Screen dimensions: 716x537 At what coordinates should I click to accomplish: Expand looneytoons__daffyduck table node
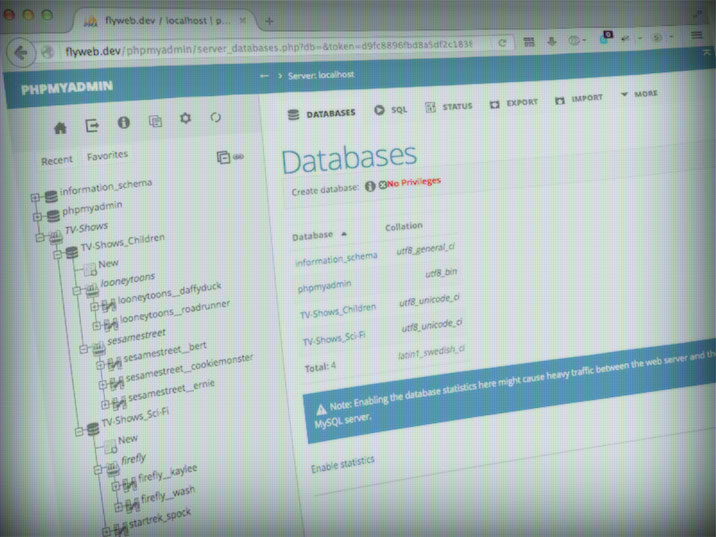tap(94, 306)
